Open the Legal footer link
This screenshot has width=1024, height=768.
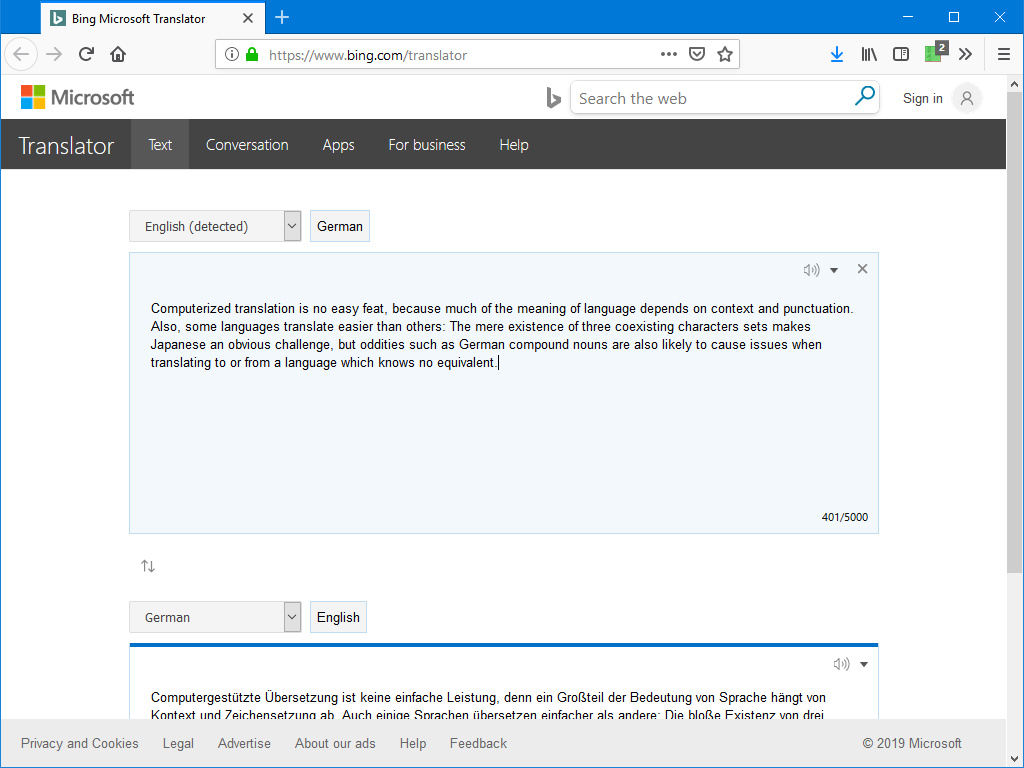tap(178, 743)
